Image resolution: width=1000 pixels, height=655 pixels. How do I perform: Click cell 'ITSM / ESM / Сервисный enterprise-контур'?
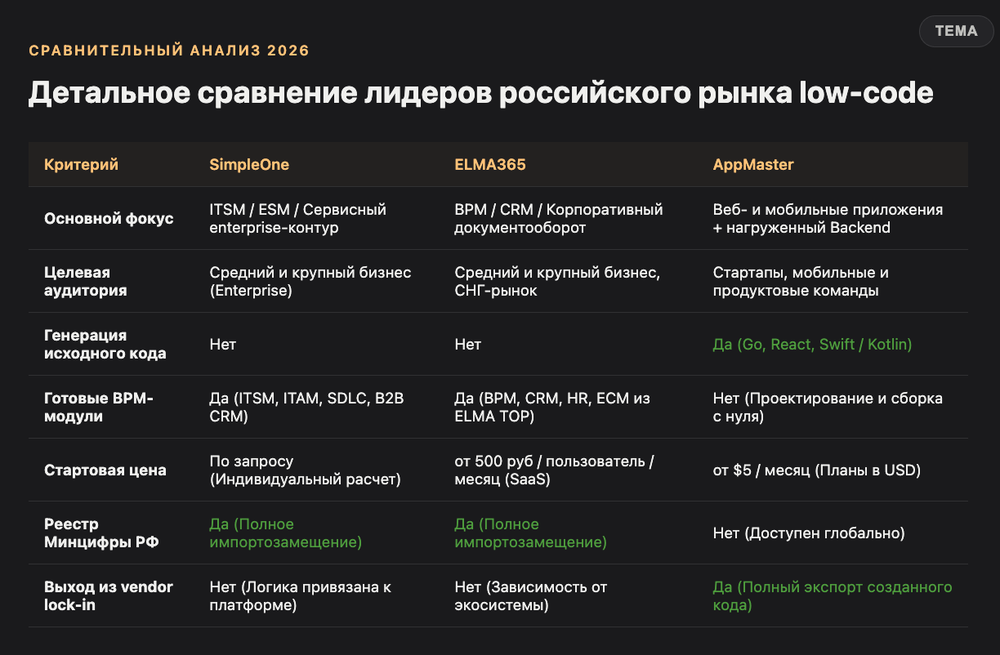coord(298,218)
